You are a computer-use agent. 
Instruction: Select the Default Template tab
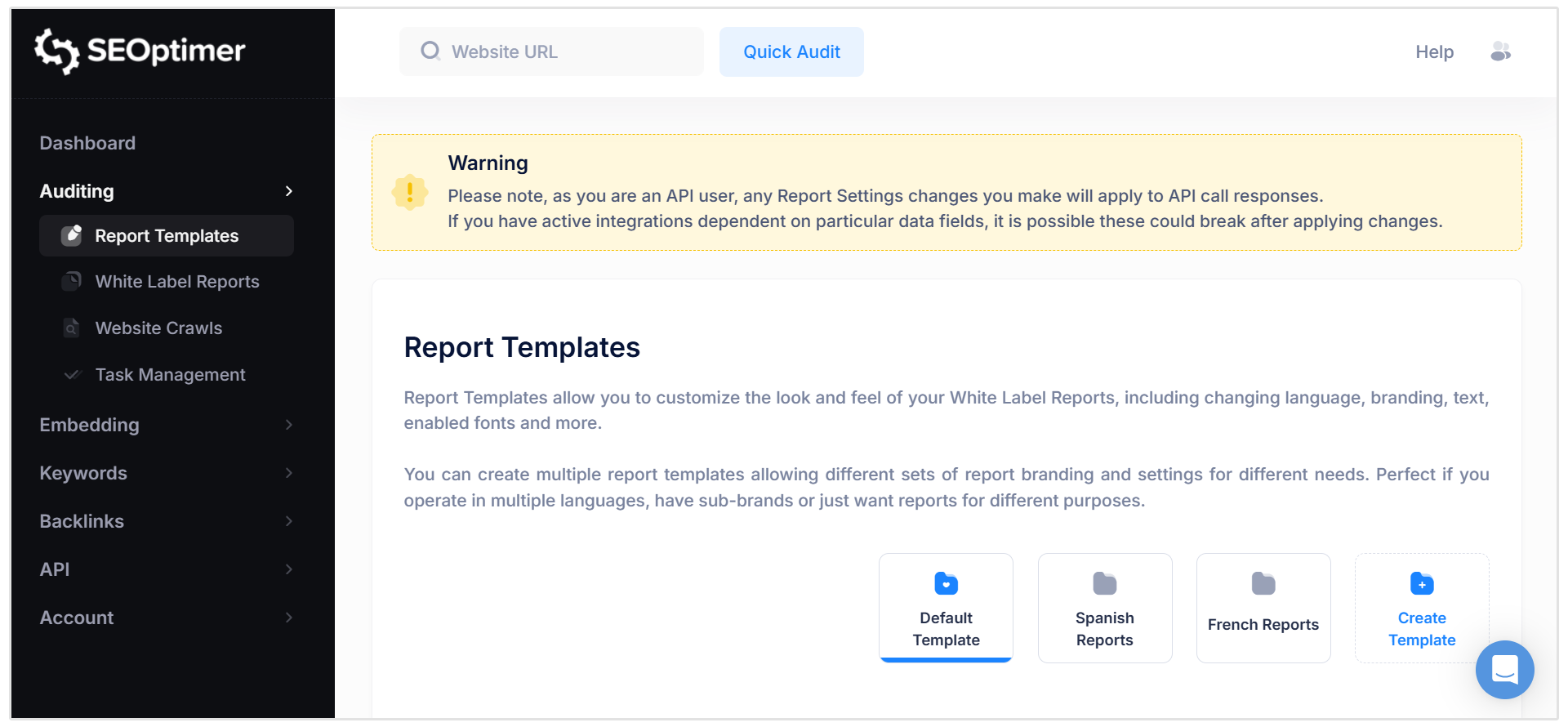click(x=946, y=608)
